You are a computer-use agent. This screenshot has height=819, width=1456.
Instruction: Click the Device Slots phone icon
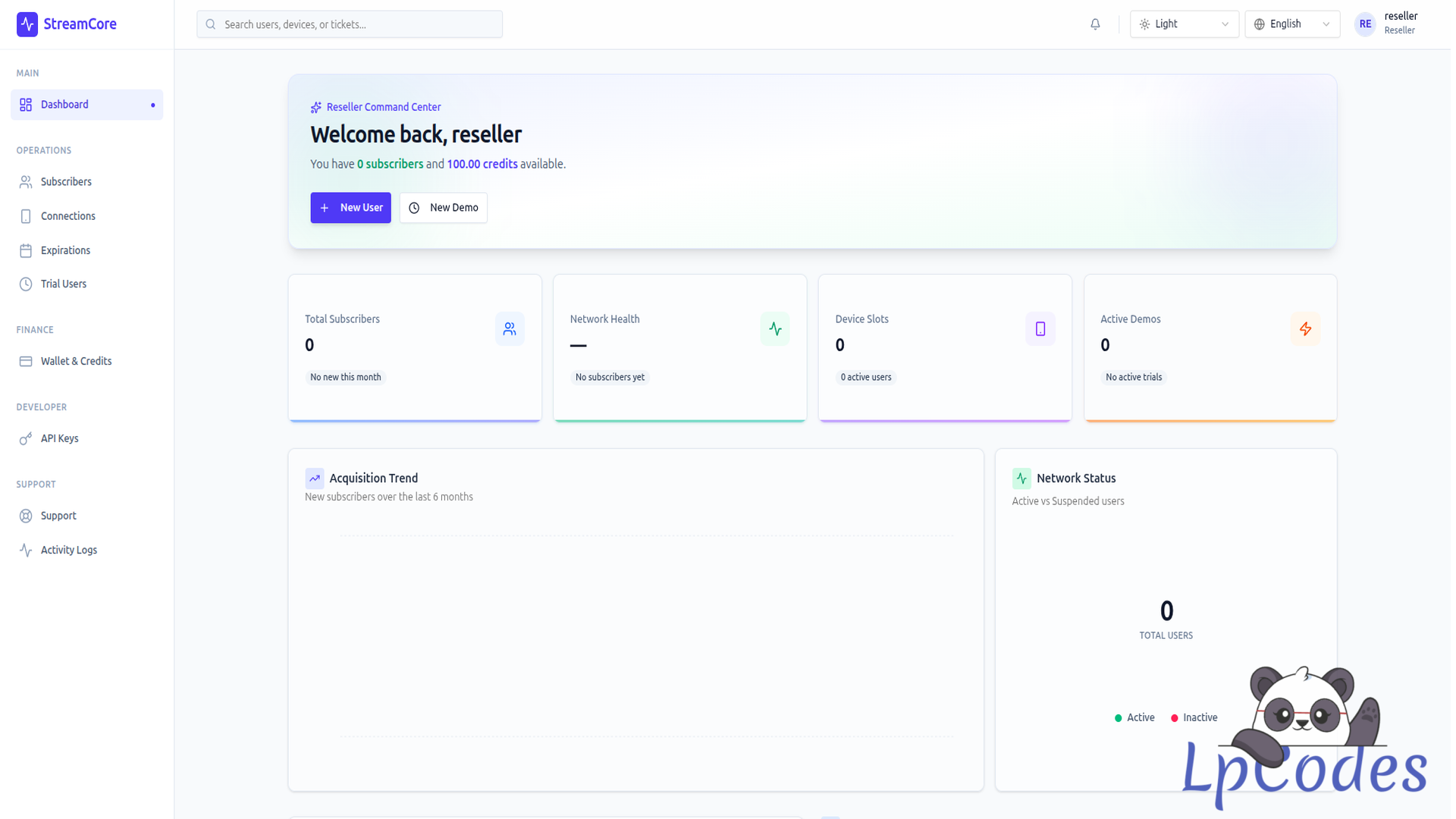click(1040, 329)
